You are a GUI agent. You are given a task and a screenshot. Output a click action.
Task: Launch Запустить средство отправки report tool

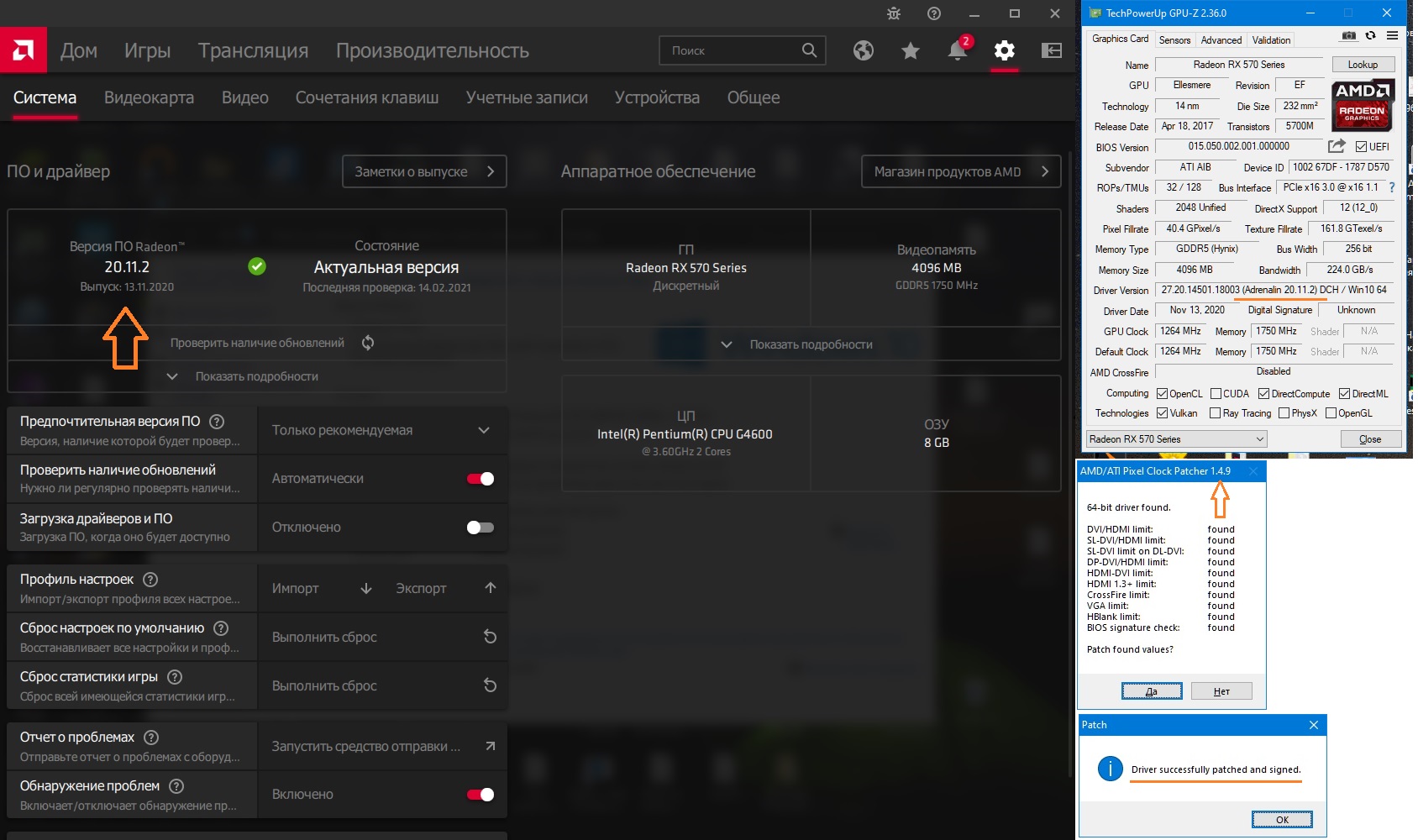(383, 746)
